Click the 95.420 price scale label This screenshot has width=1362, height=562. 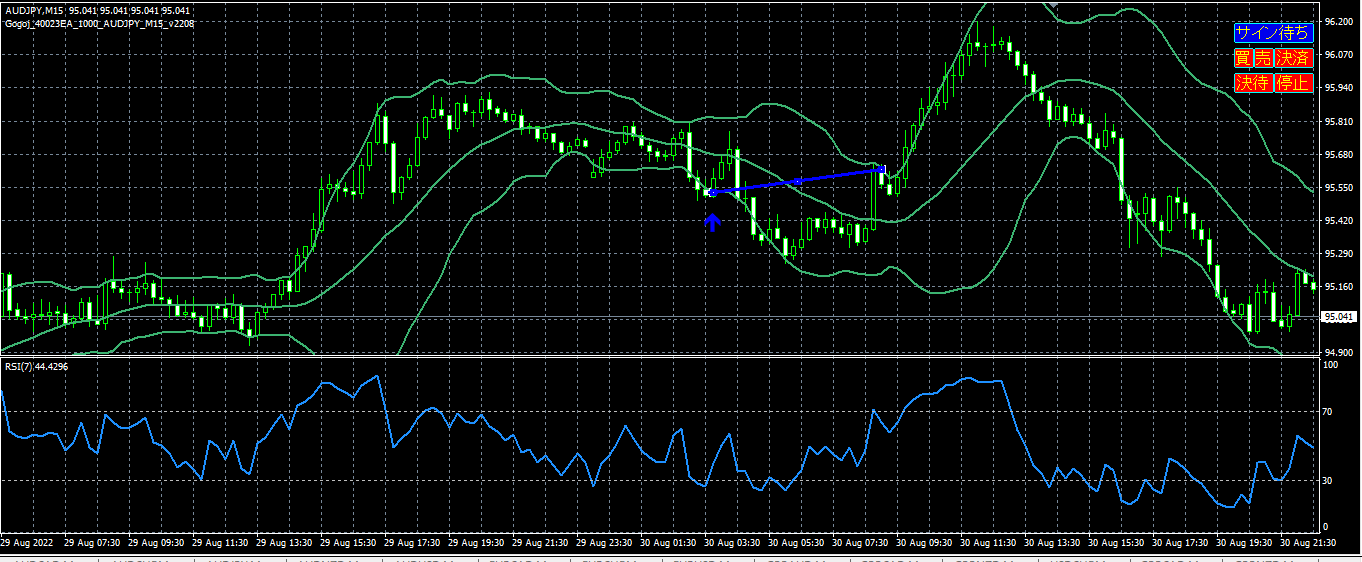coord(1339,220)
